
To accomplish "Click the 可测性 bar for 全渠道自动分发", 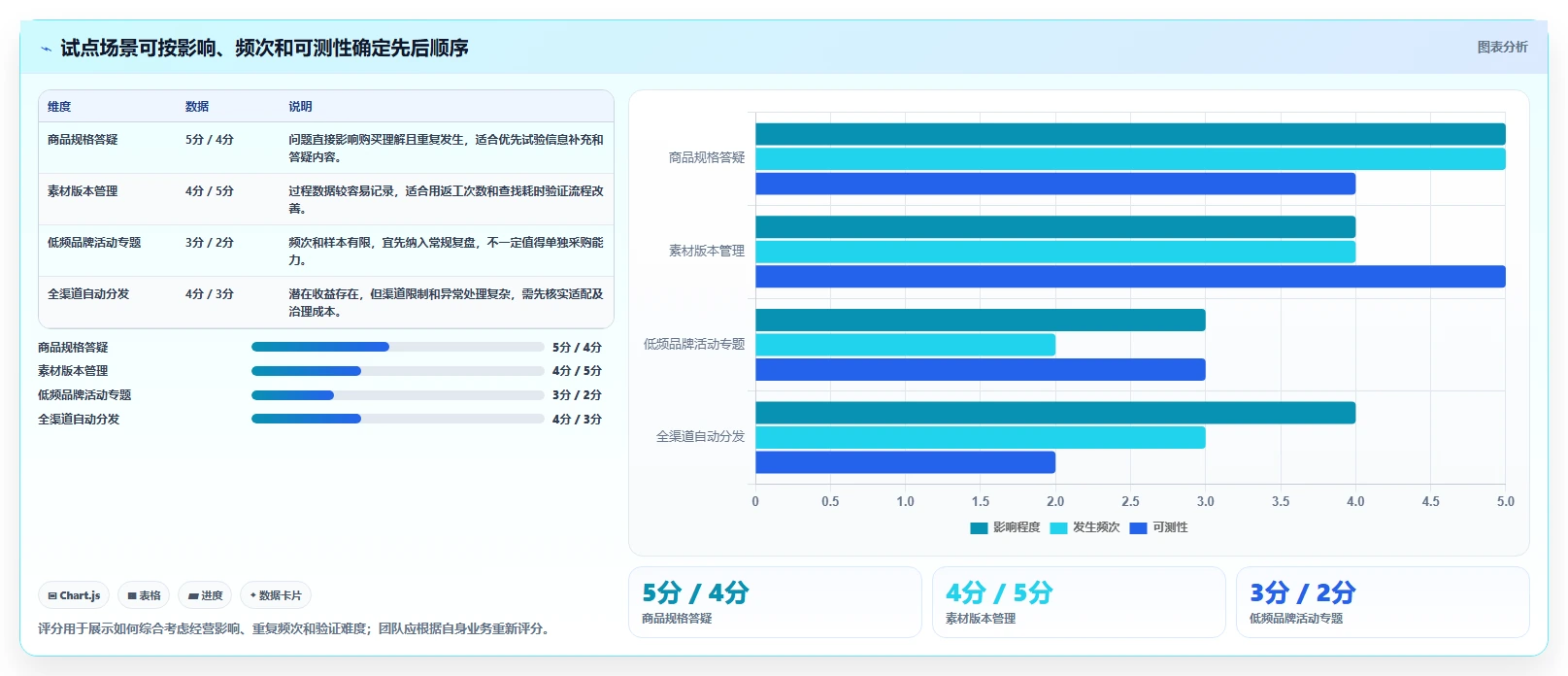I will pyautogui.click(x=905, y=462).
